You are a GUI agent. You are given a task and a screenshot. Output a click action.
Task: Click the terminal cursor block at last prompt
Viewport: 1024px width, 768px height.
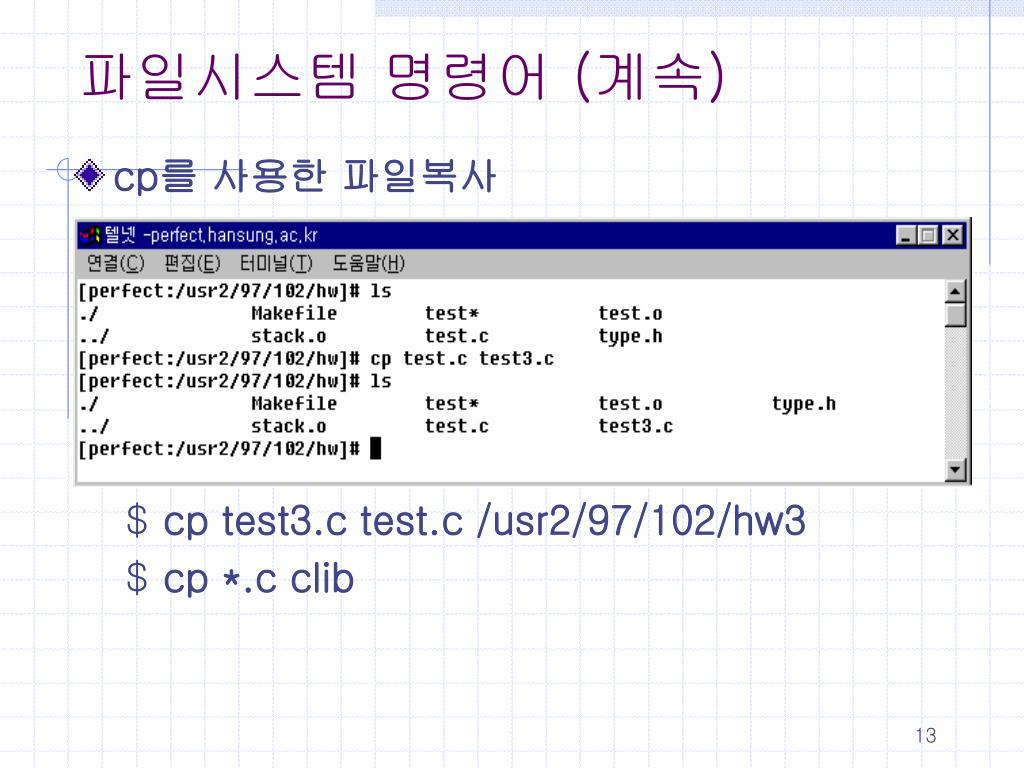376,449
